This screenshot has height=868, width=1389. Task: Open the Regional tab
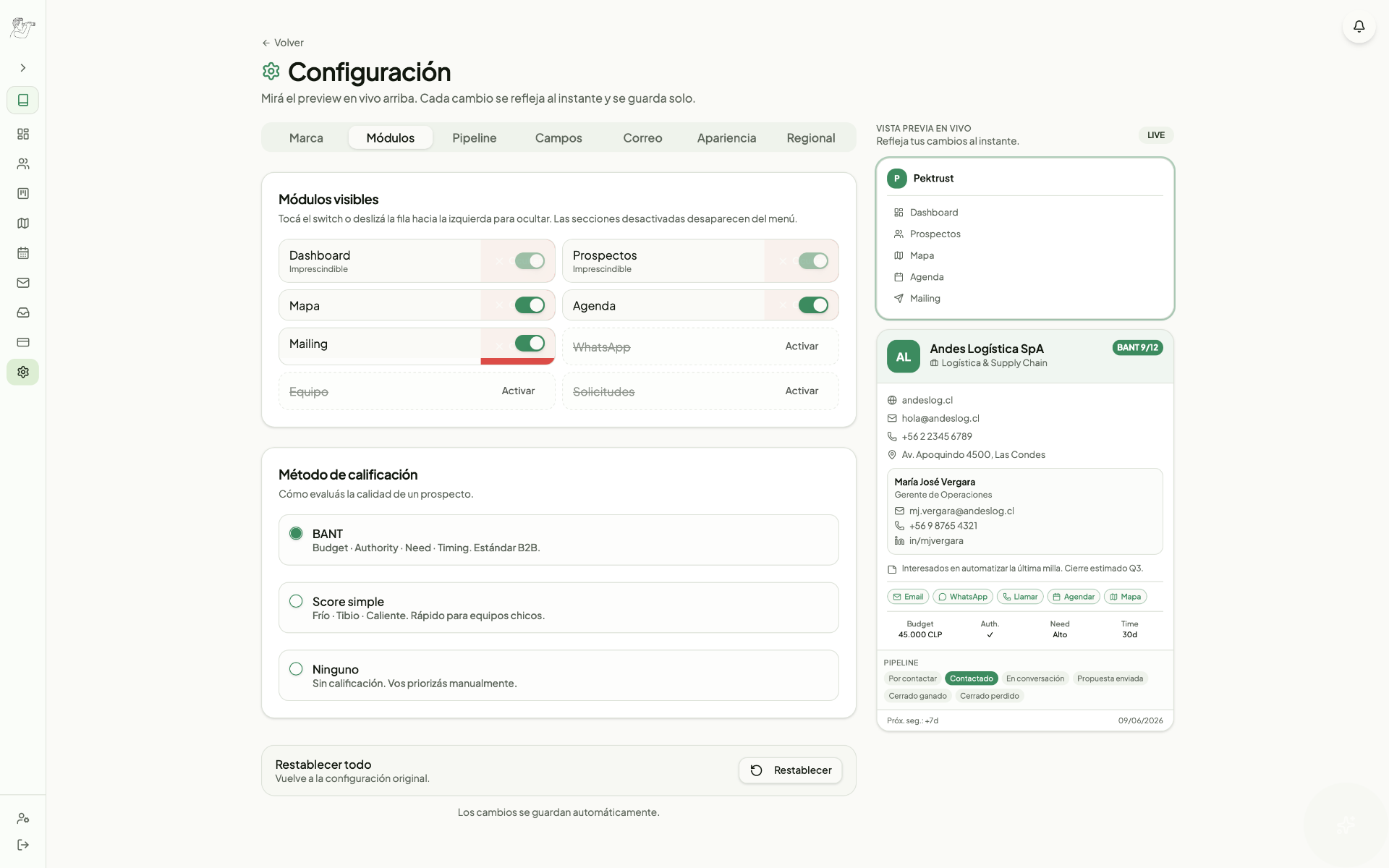coord(811,137)
